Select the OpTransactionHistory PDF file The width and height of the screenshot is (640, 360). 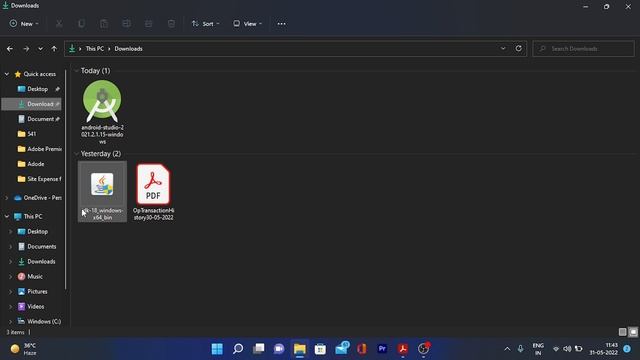pos(153,191)
